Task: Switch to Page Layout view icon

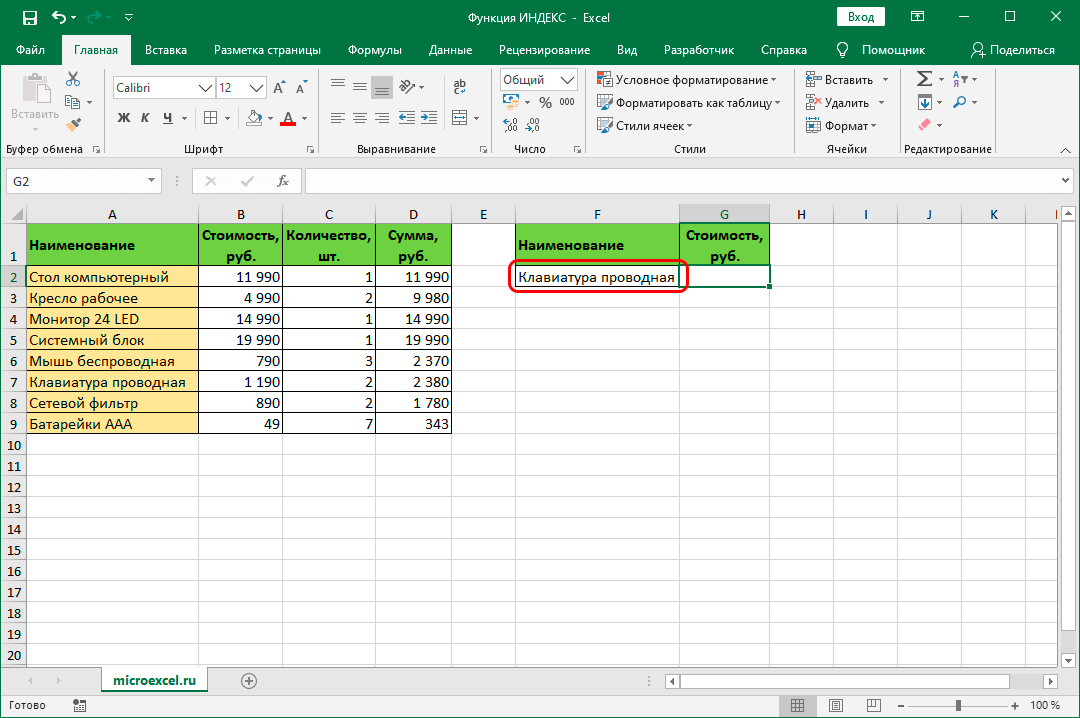Action: [835, 705]
